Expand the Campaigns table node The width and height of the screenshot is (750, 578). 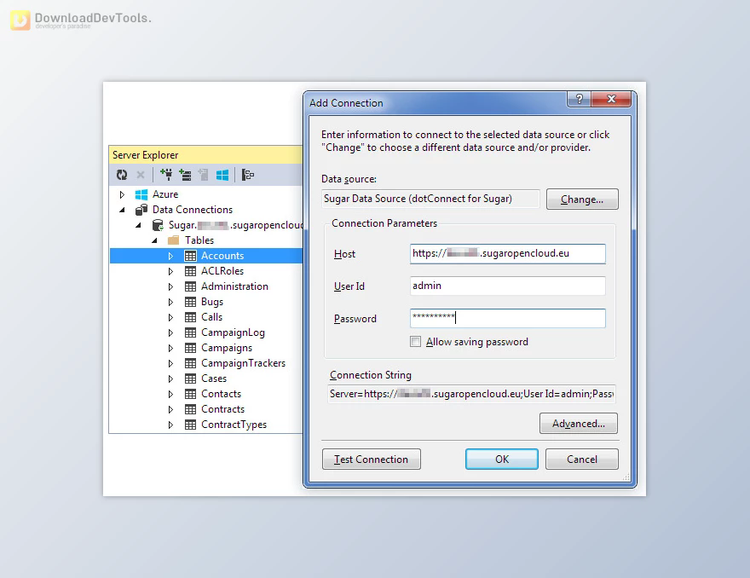171,348
